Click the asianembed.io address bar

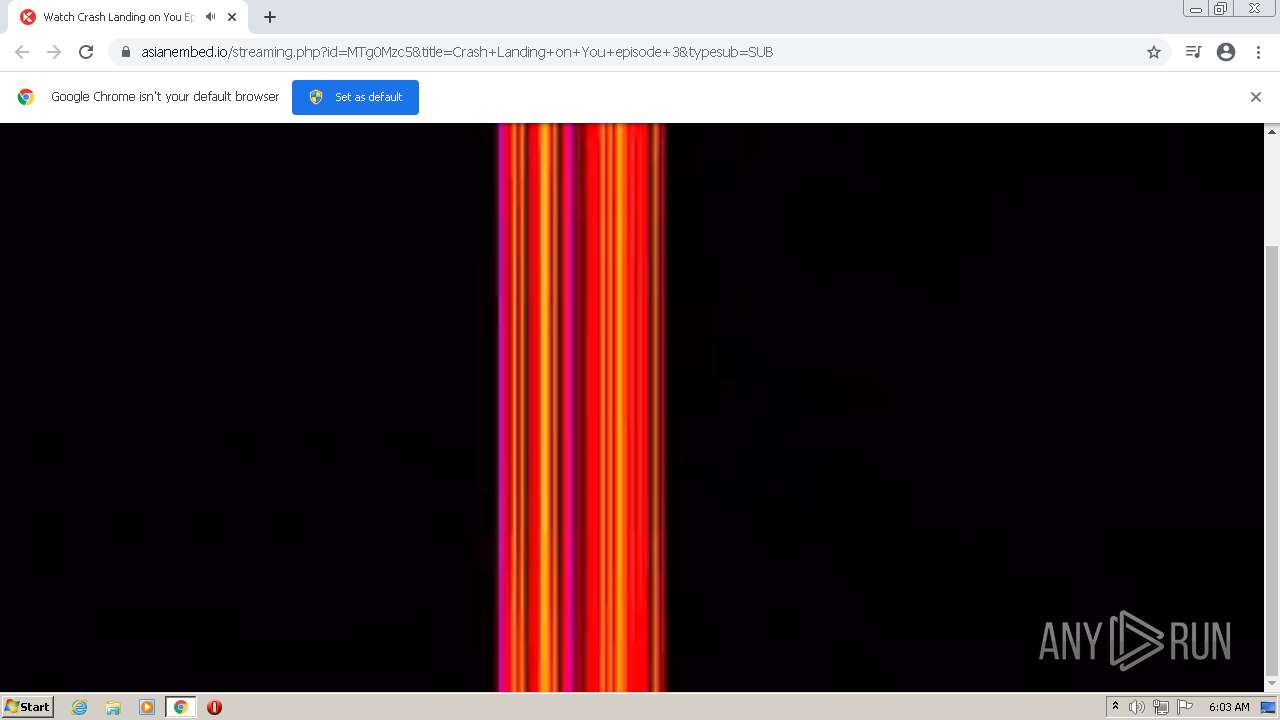coord(640,52)
